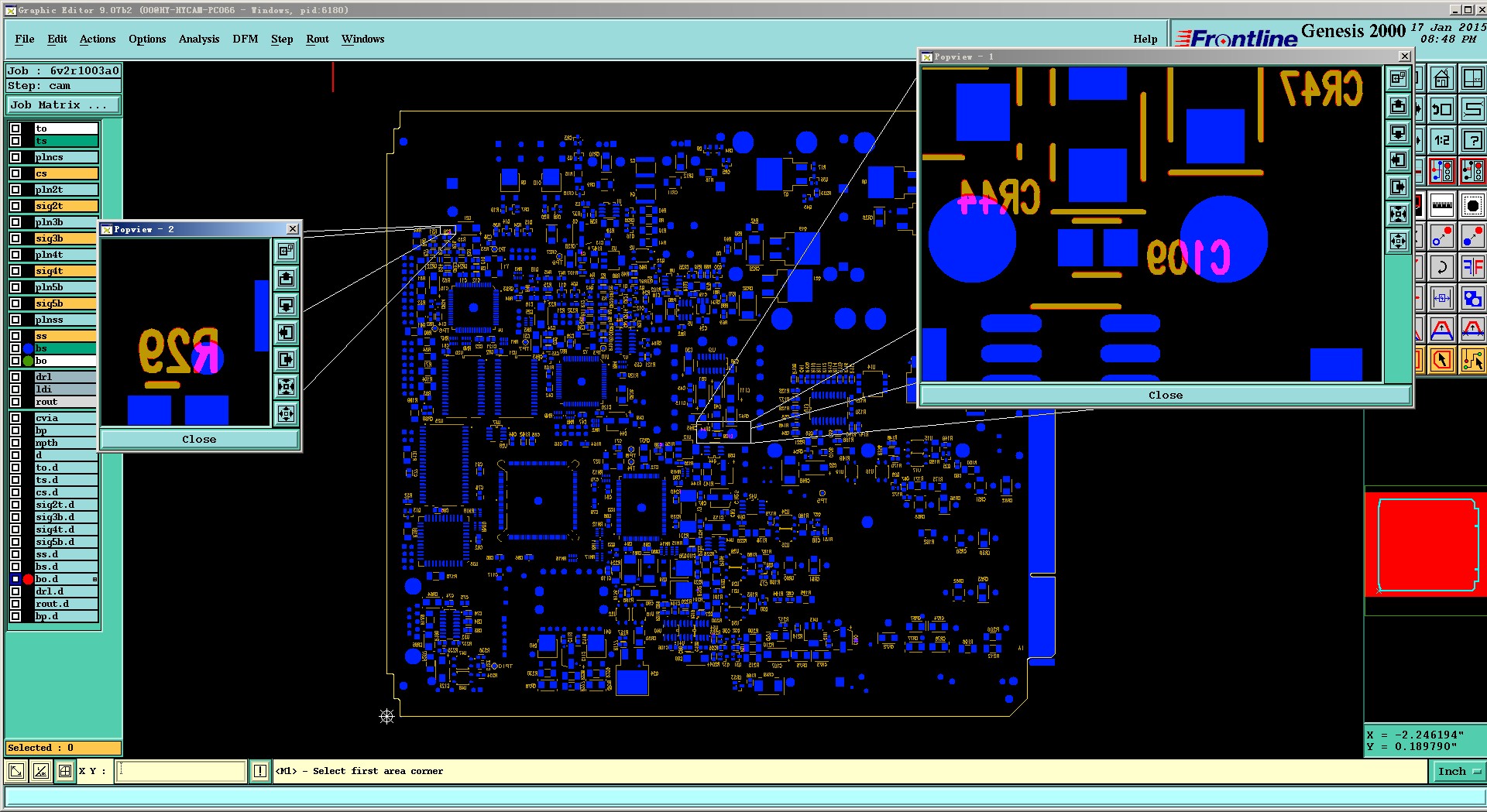Click Popview 1 pan left icon
Image resolution: width=1487 pixels, height=812 pixels.
1398,160
